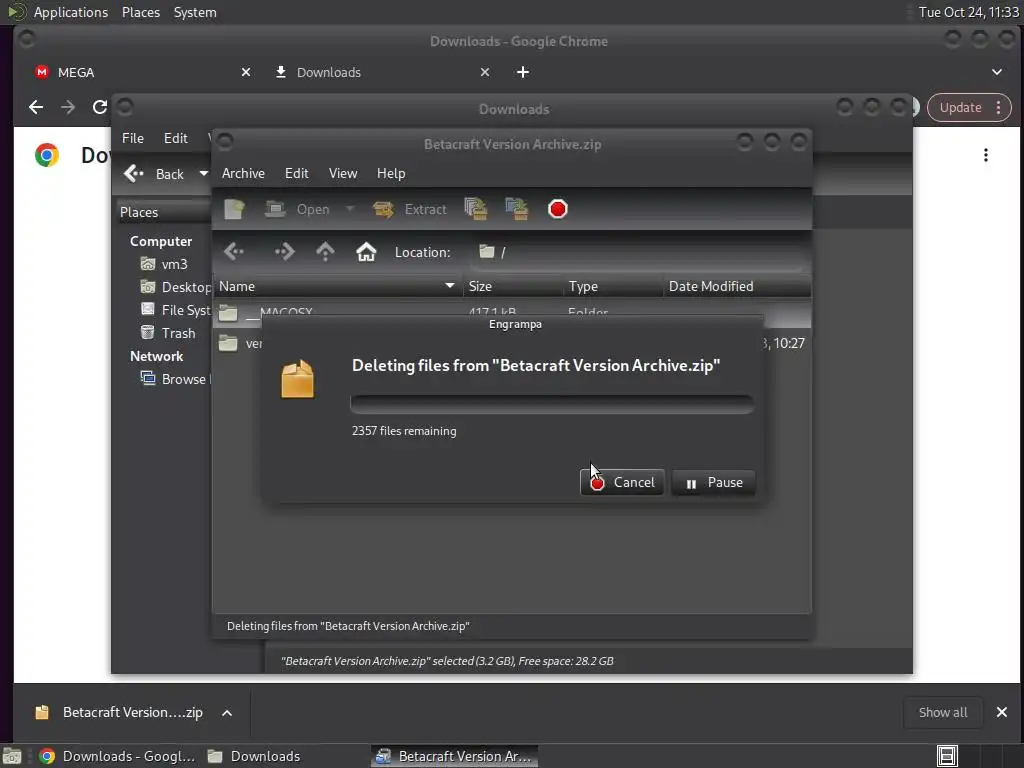The height and width of the screenshot is (768, 1024).
Task: Open the Desktop place in the sidebar
Action: pyautogui.click(x=175, y=287)
